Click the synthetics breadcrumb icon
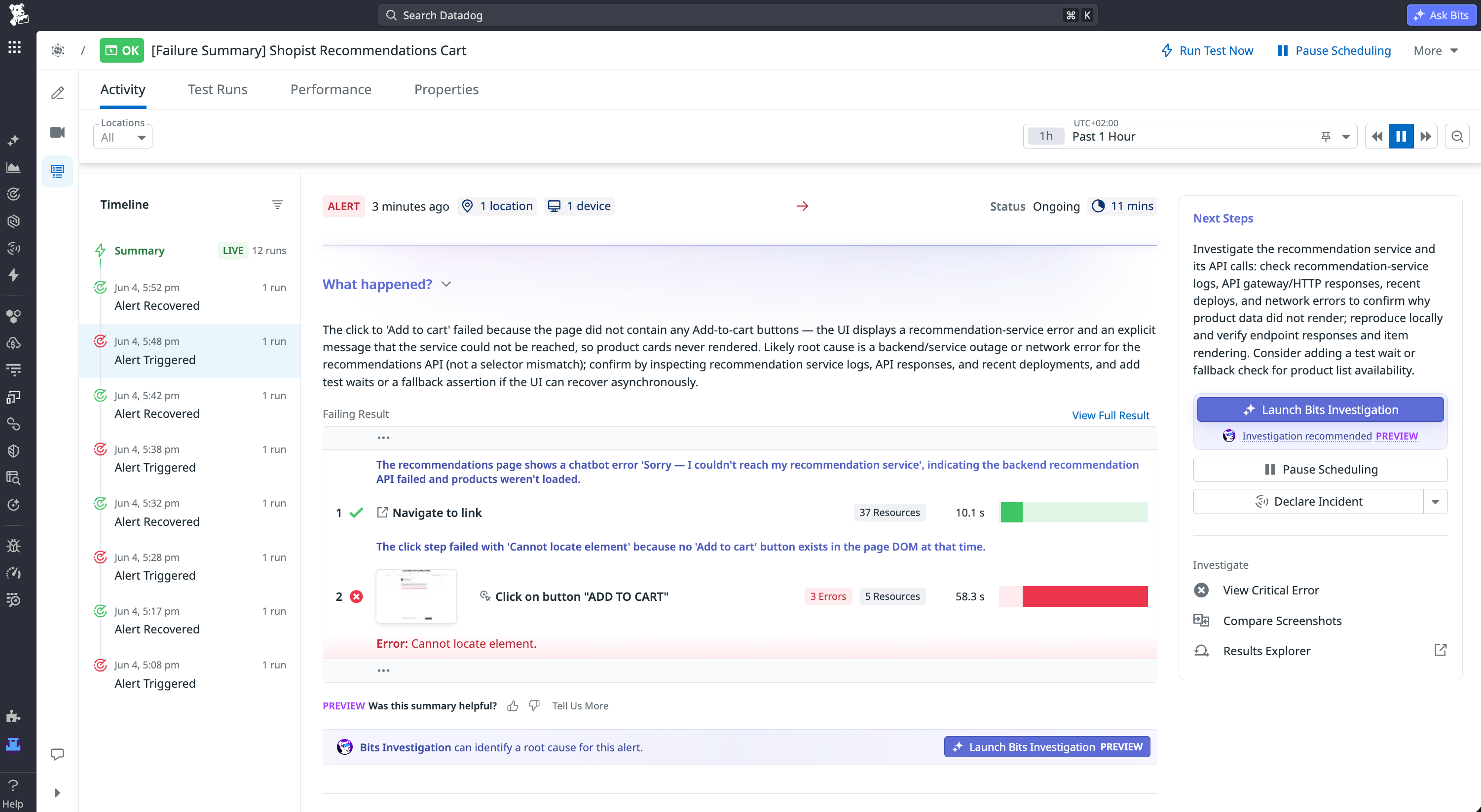 coord(58,51)
